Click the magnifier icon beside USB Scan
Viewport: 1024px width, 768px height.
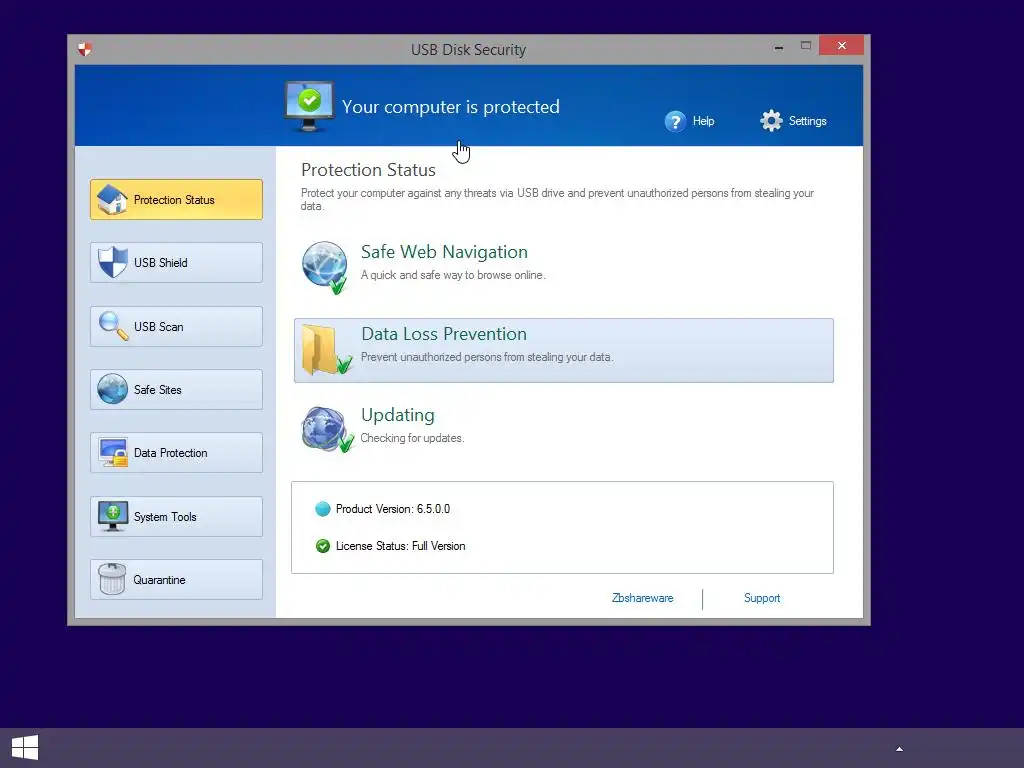point(113,326)
